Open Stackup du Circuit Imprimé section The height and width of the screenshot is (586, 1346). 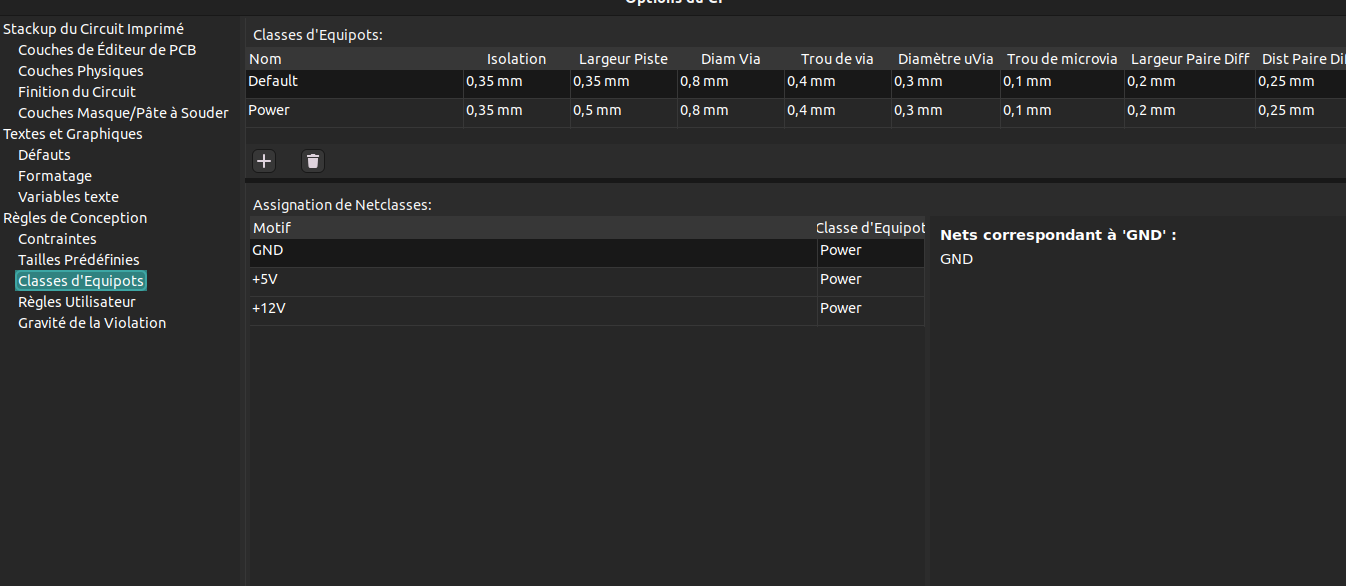click(x=94, y=29)
